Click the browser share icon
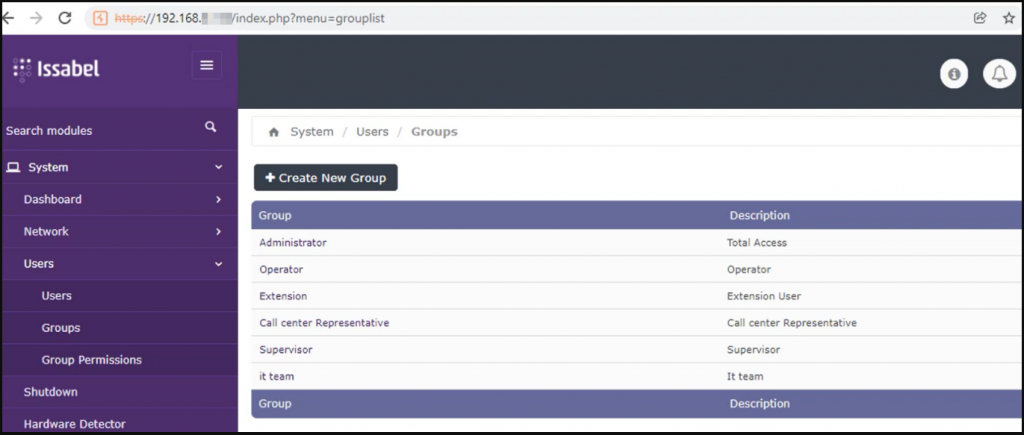The image size is (1024, 435). 980,18
